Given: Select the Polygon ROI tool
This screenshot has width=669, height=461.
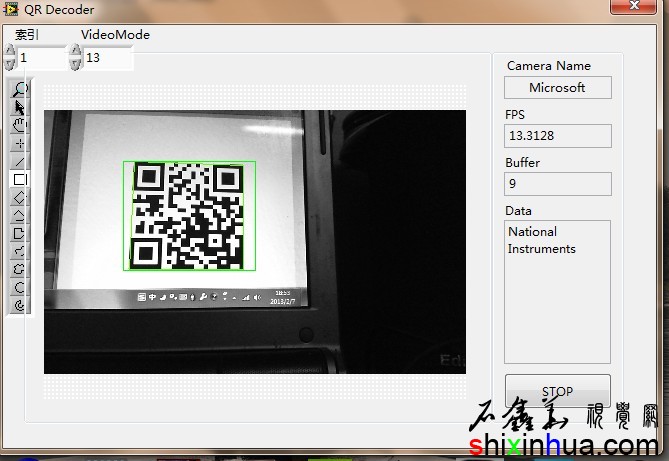Looking at the screenshot, I should [19, 233].
